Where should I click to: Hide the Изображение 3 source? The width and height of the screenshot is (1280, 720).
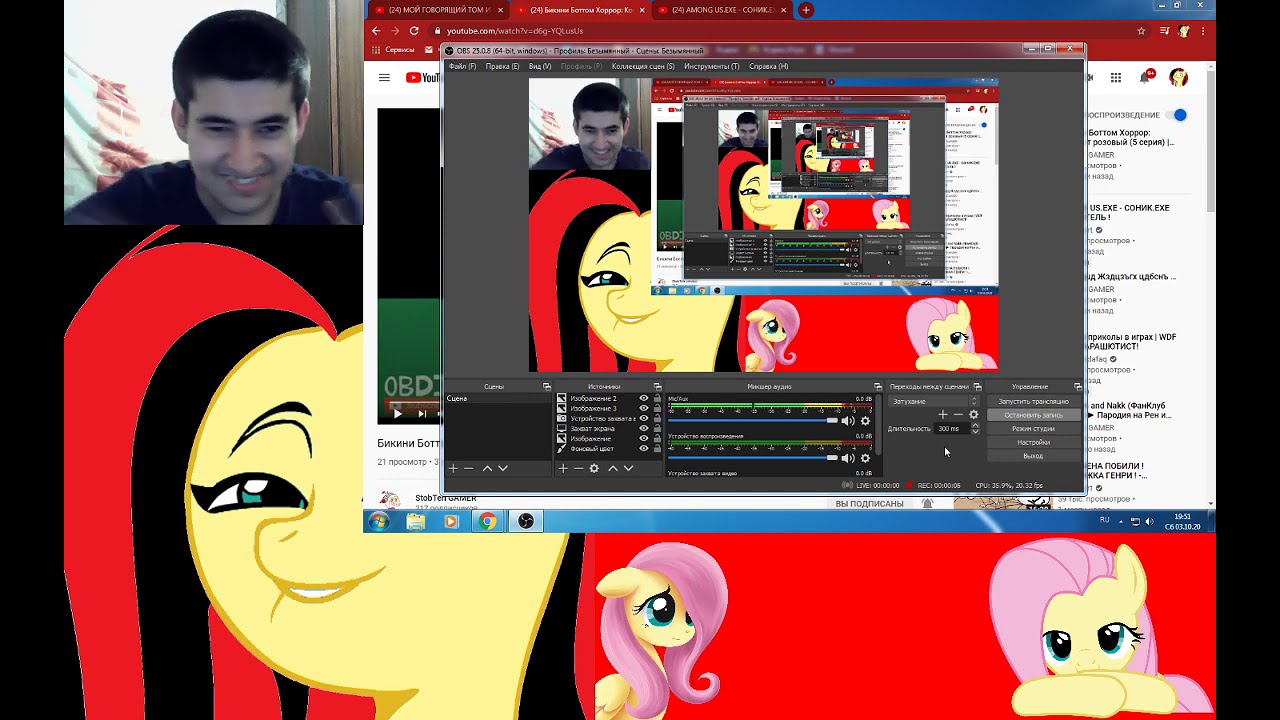tap(644, 408)
